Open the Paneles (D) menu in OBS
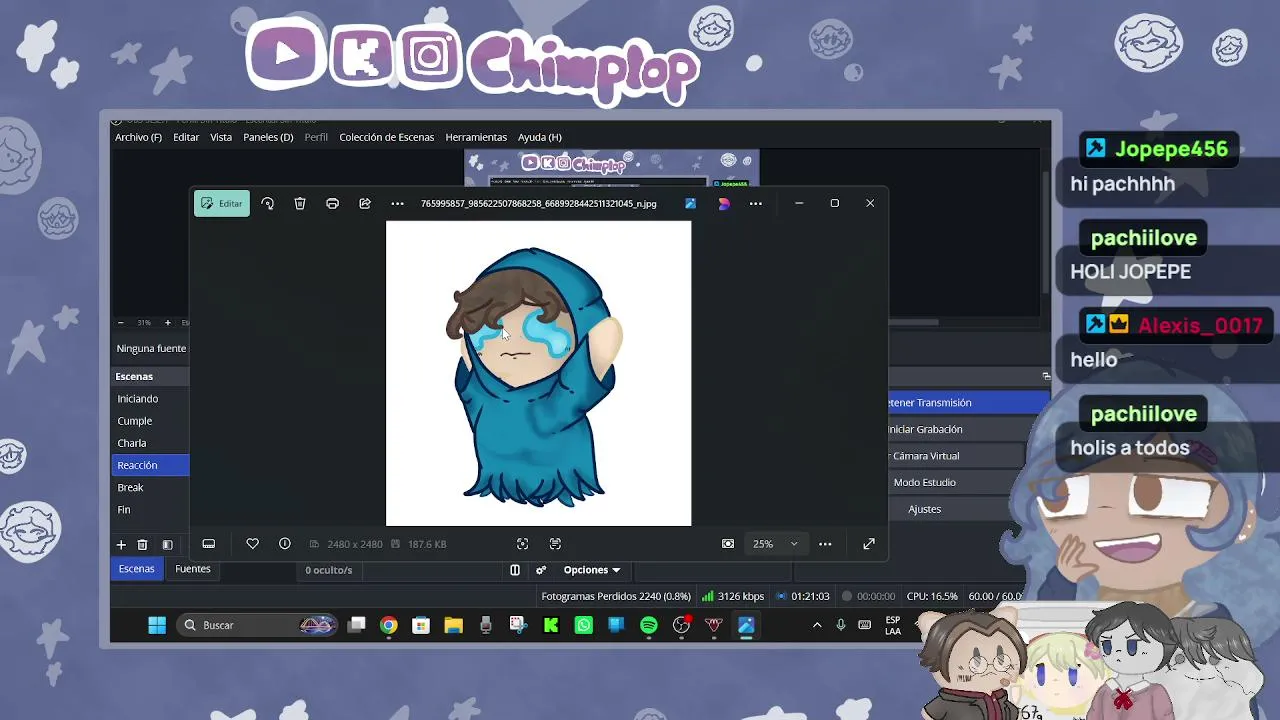 268,137
